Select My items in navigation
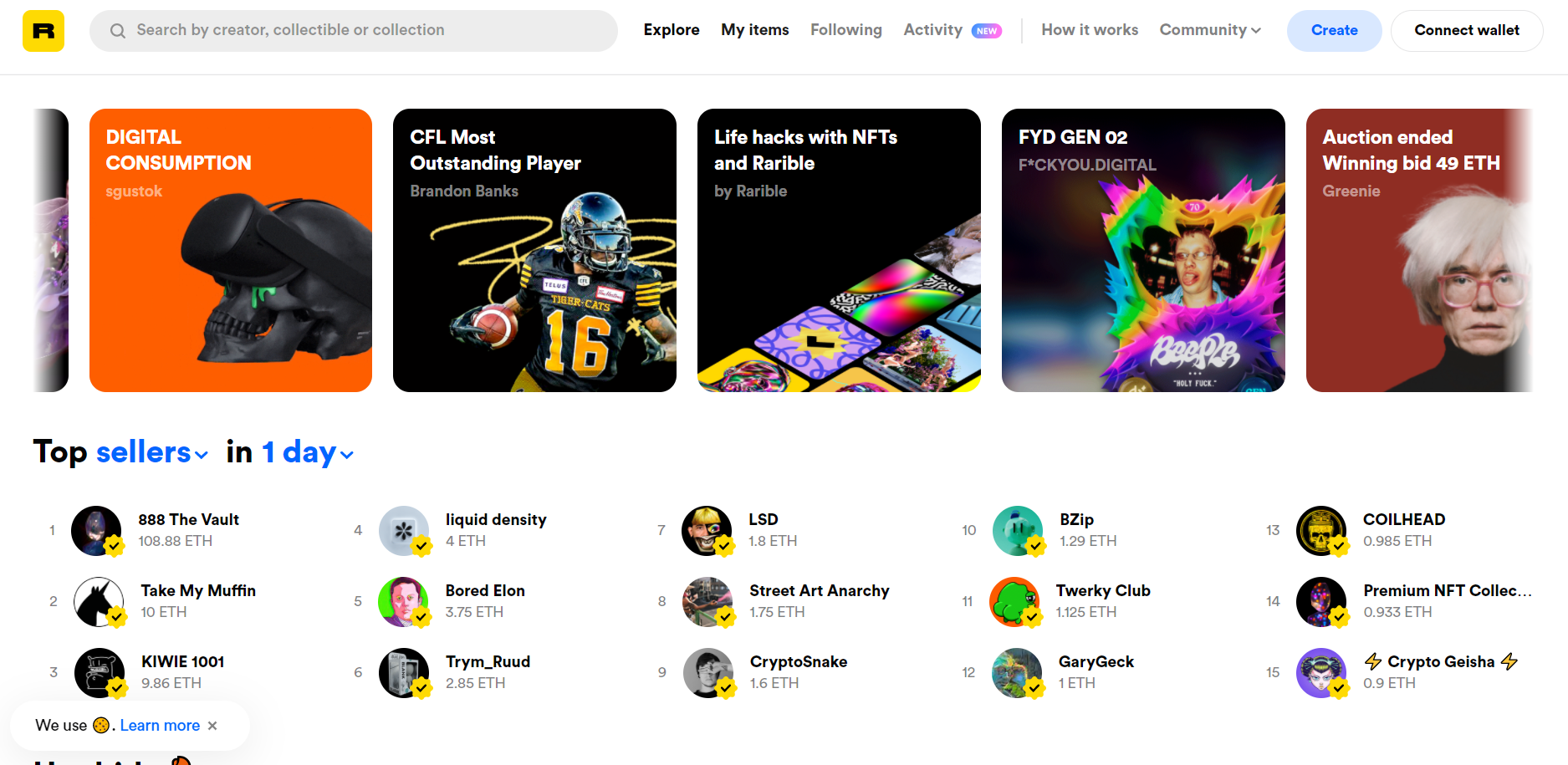This screenshot has width=1568, height=765. click(755, 30)
